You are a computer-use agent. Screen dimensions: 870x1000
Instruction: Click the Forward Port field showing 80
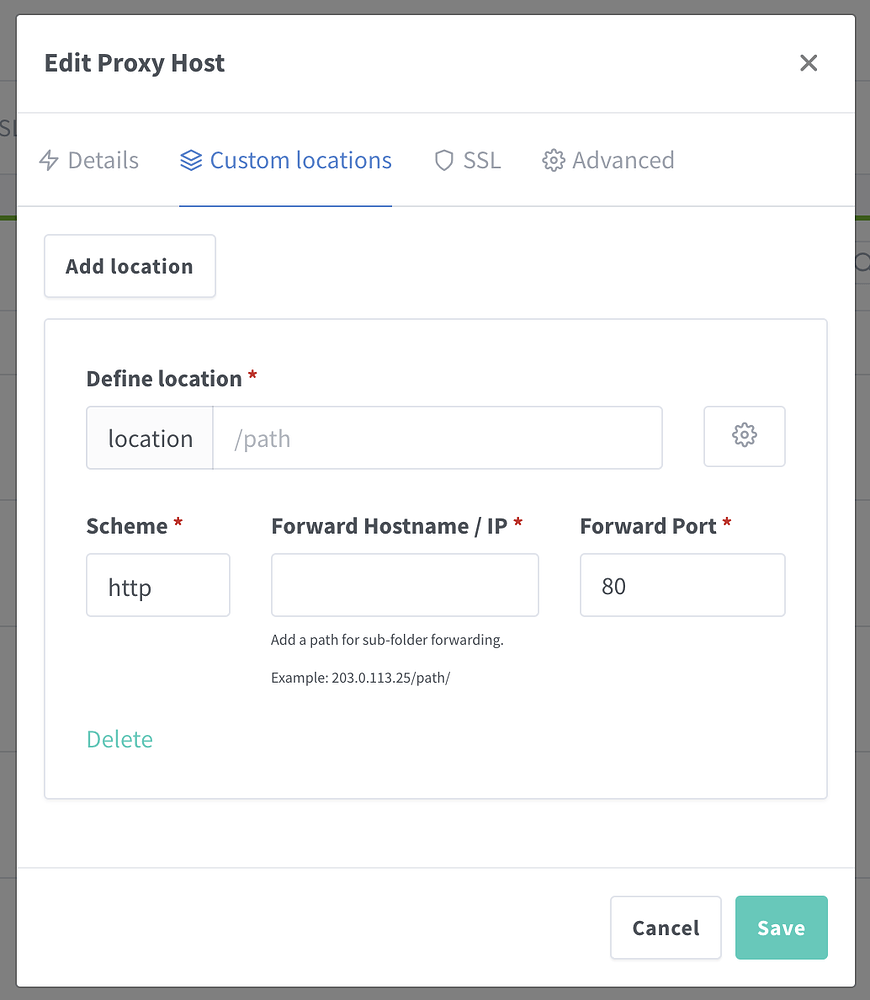click(x=682, y=585)
